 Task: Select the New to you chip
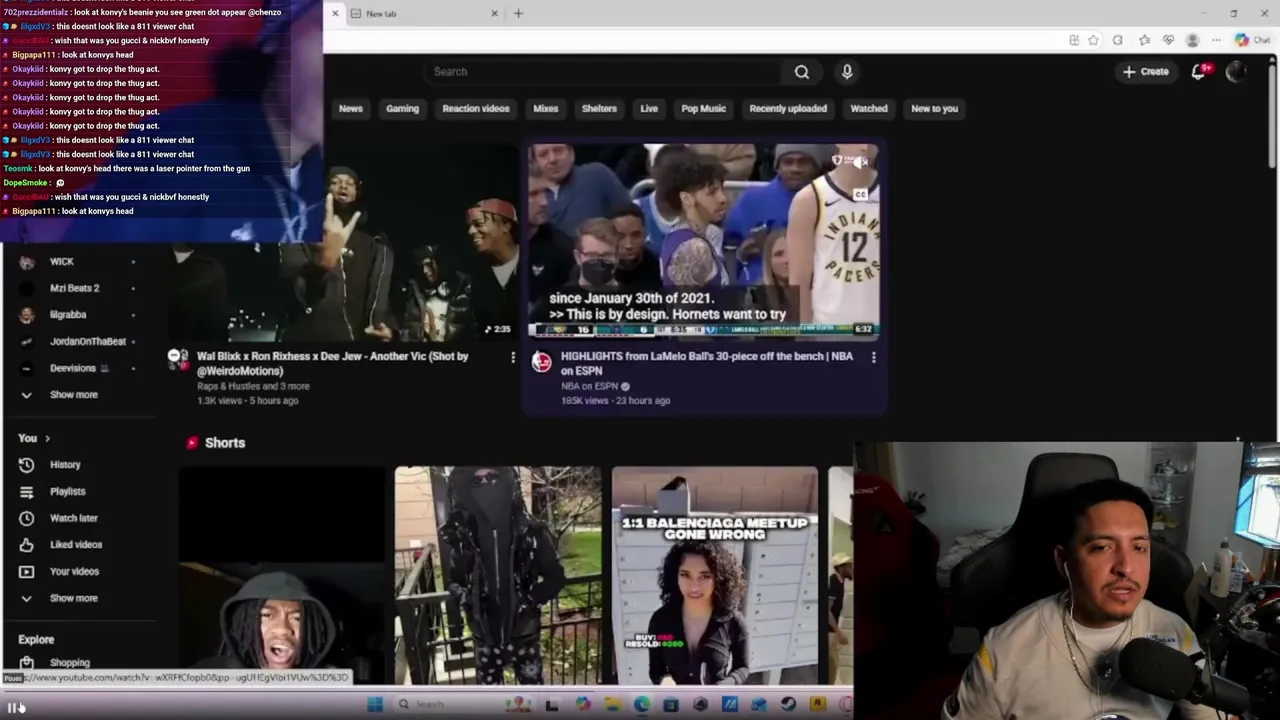pyautogui.click(x=934, y=109)
